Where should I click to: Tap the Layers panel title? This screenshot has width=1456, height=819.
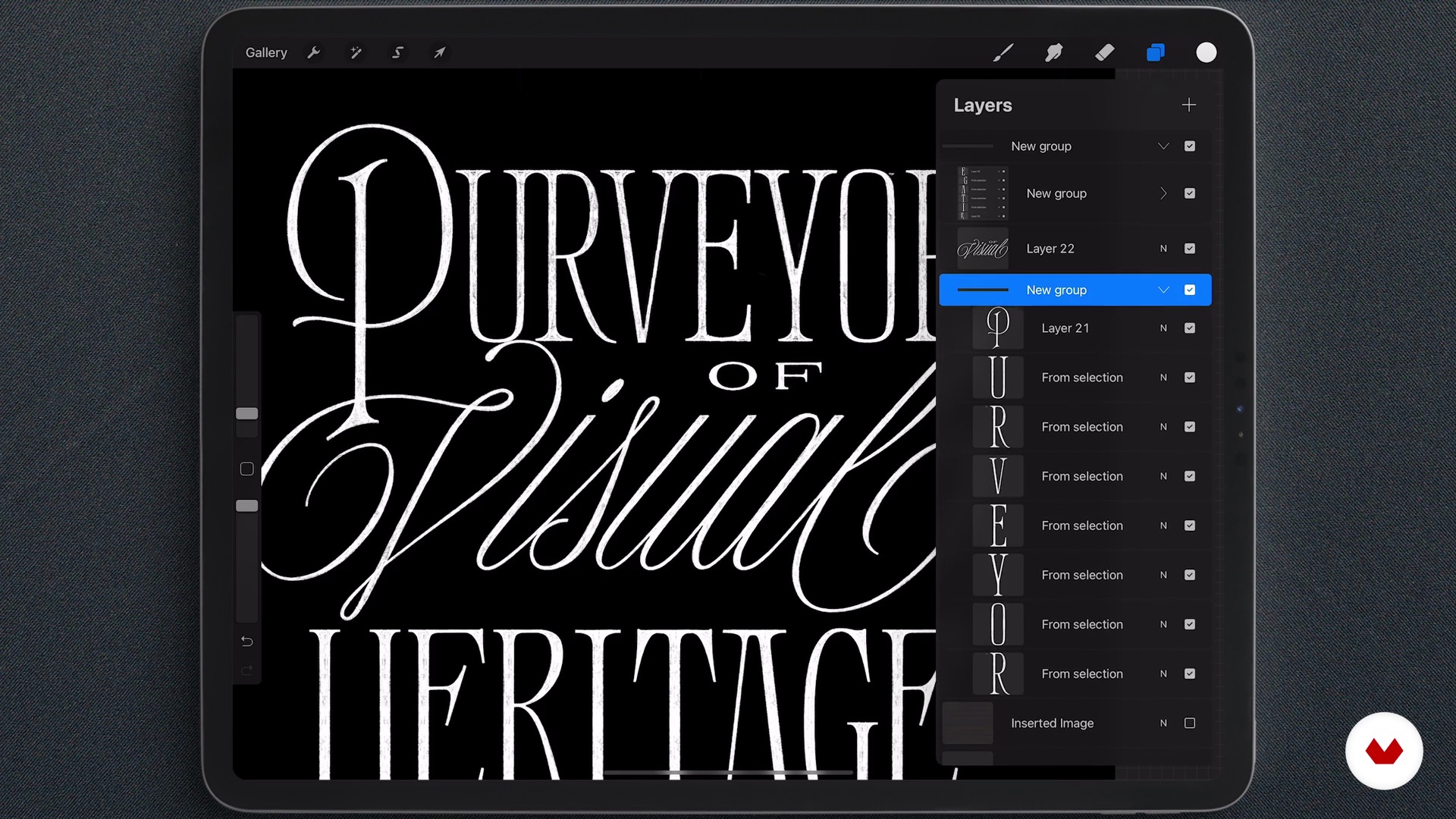pyautogui.click(x=983, y=105)
